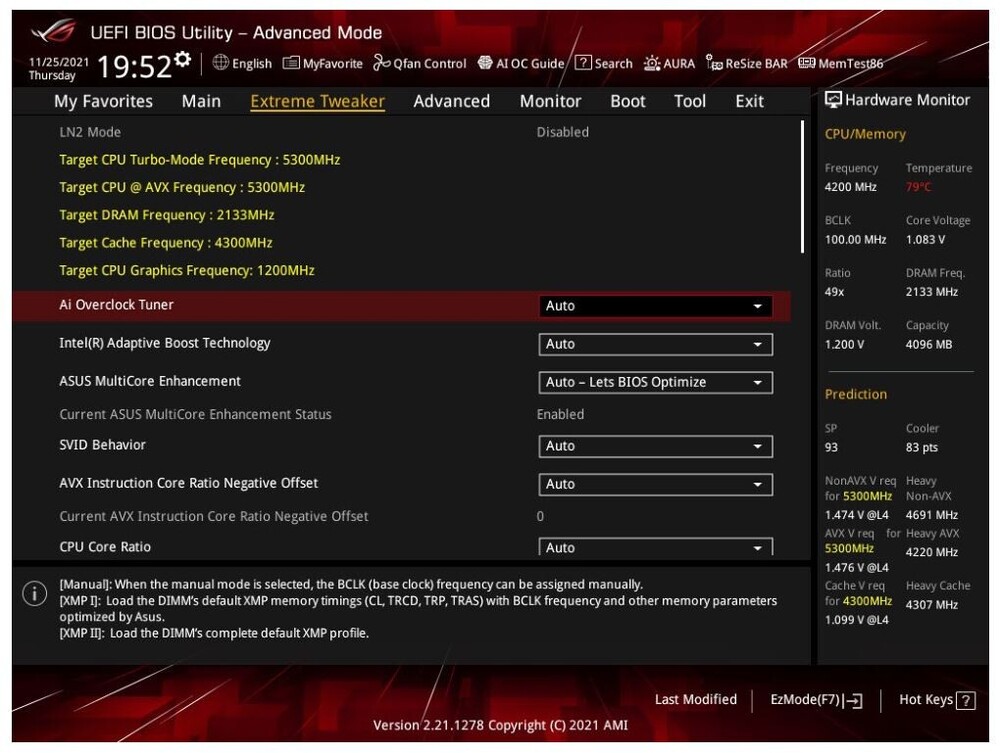
Task: Open date and time settings gear
Action: pyautogui.click(x=183, y=59)
